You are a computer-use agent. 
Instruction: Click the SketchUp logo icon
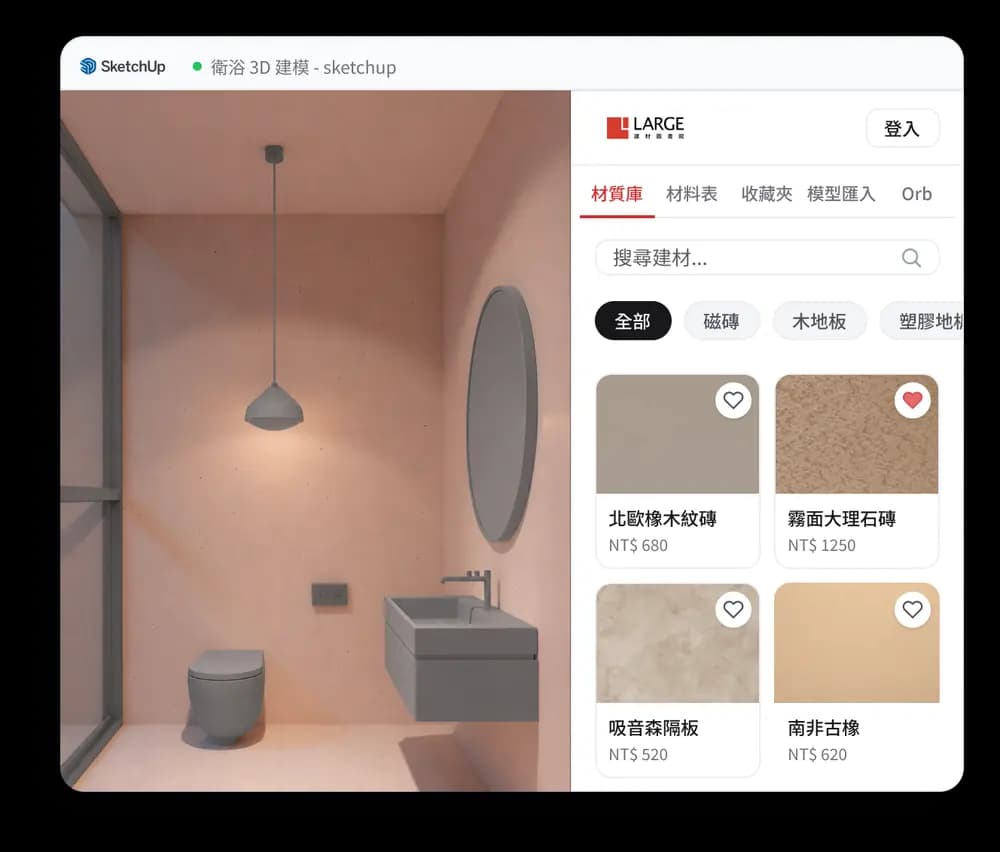[x=88, y=66]
